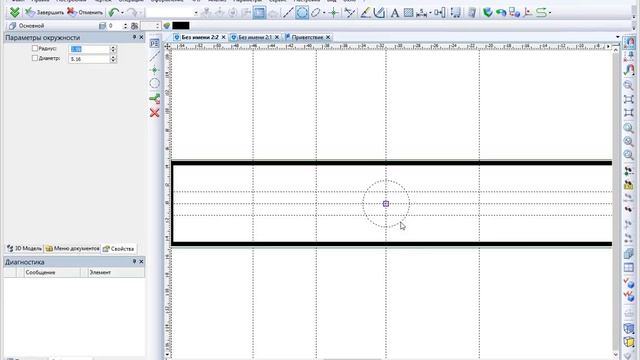This screenshot has height=360, width=640.
Task: Open the Свойства tab
Action: point(118,248)
